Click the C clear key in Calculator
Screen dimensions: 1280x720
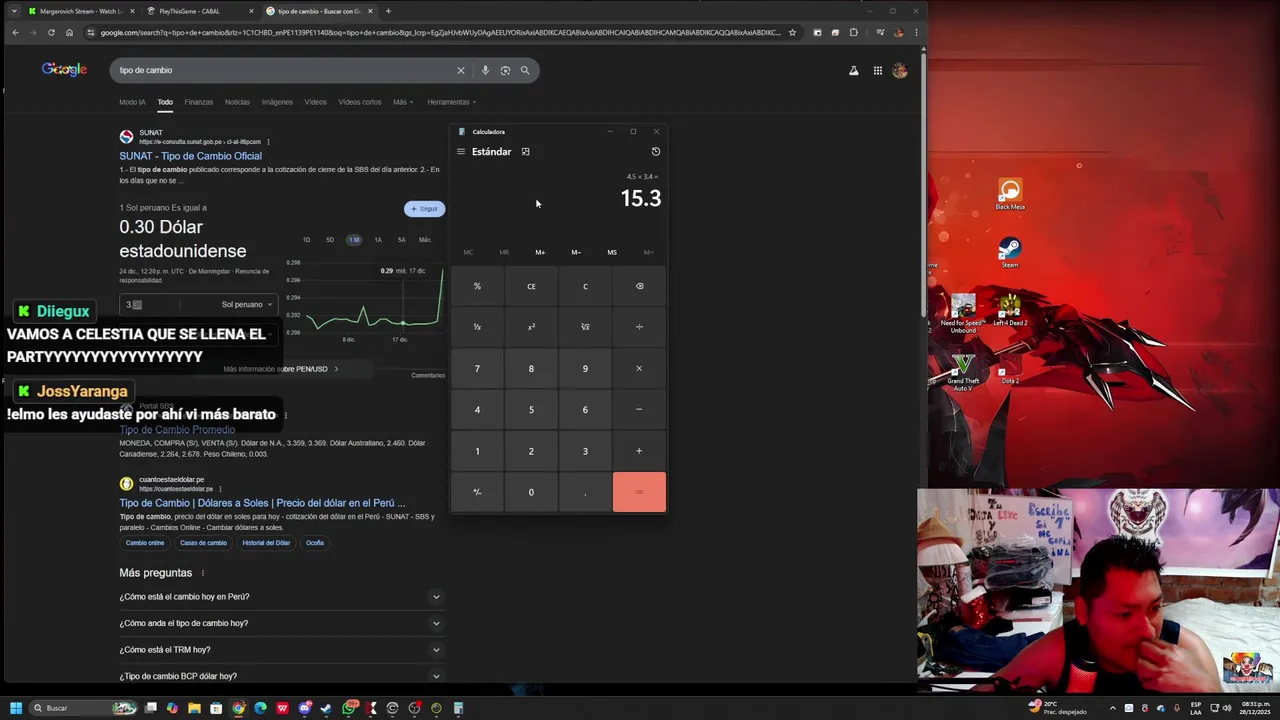tap(585, 286)
